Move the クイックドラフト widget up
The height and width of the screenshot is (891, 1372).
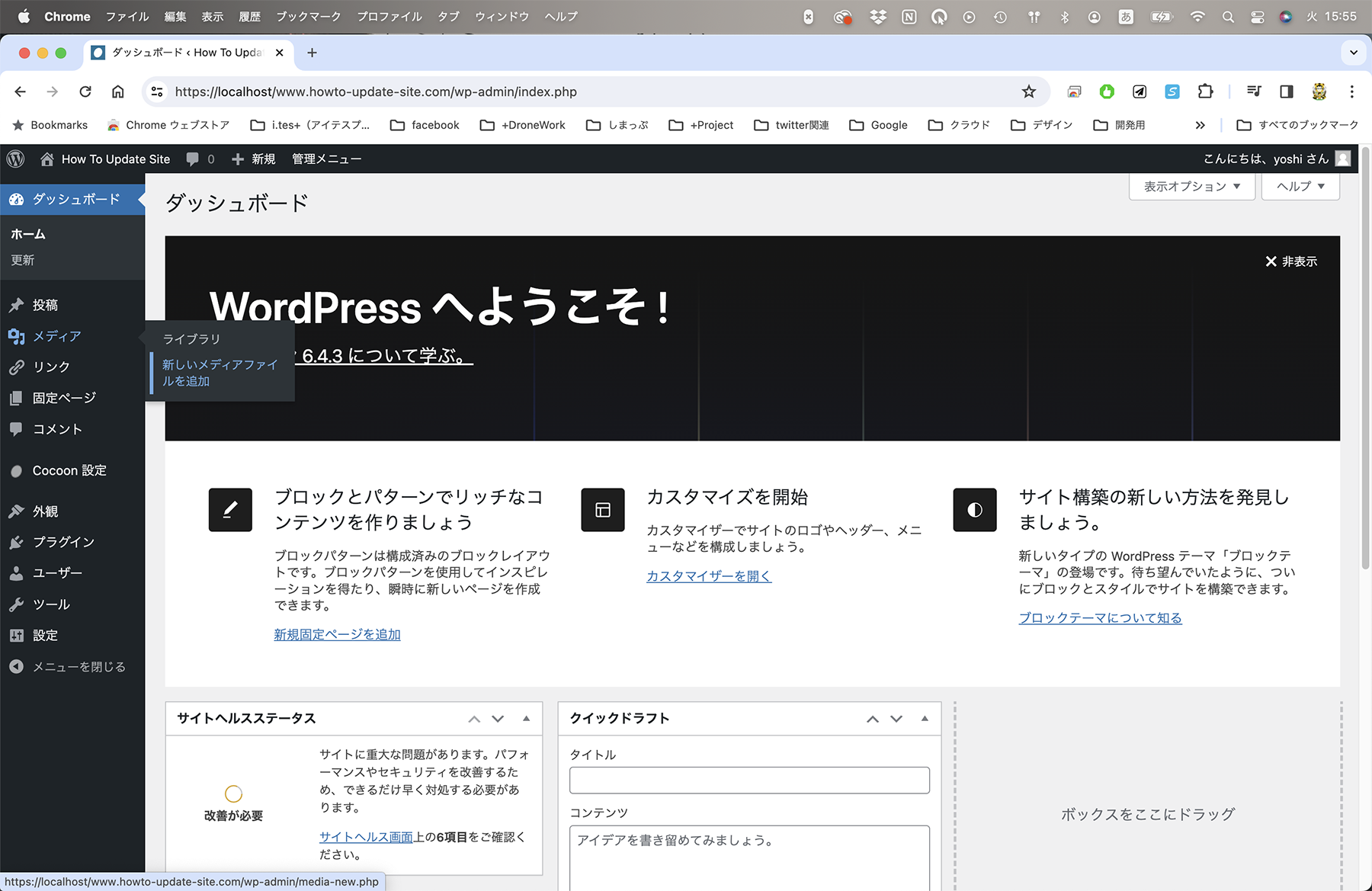(x=873, y=719)
